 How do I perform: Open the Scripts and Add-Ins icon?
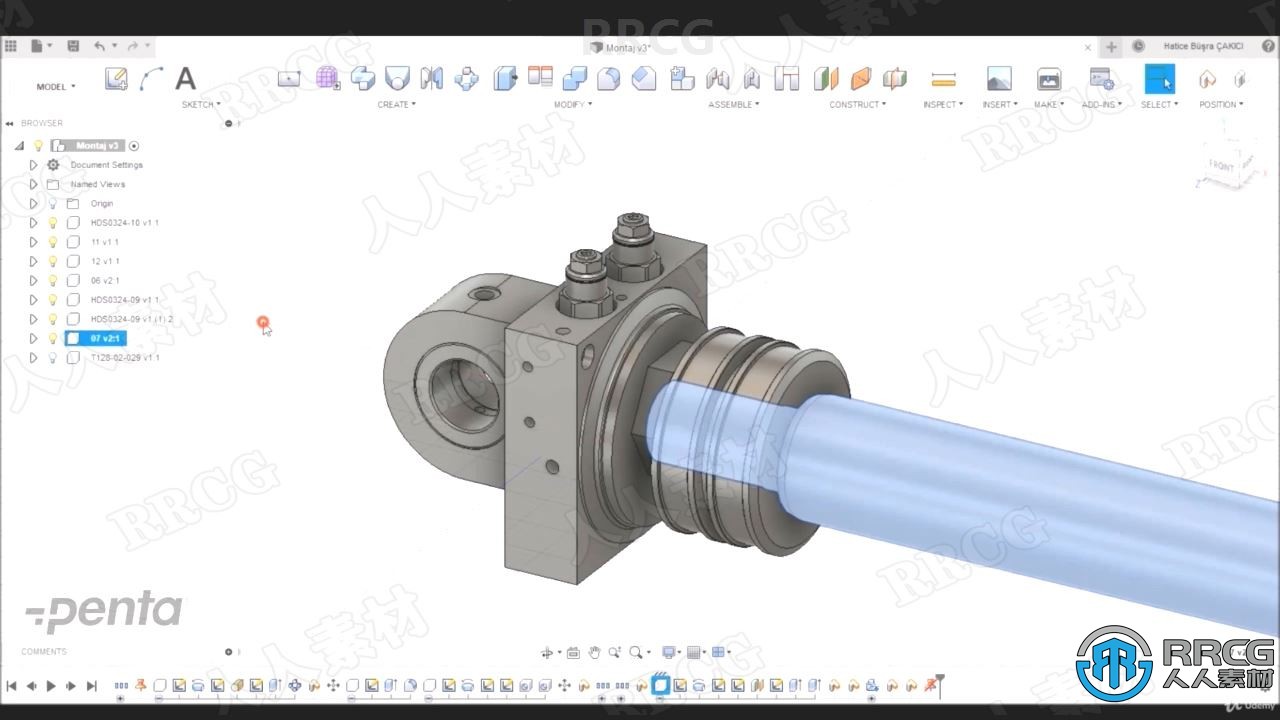1101,79
